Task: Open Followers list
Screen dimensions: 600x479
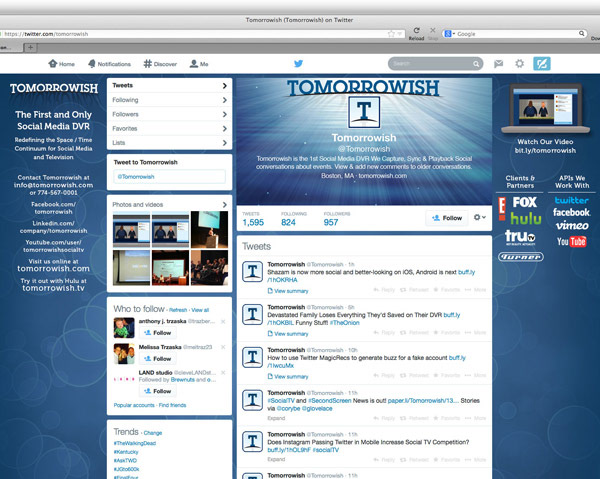Action: pos(170,114)
